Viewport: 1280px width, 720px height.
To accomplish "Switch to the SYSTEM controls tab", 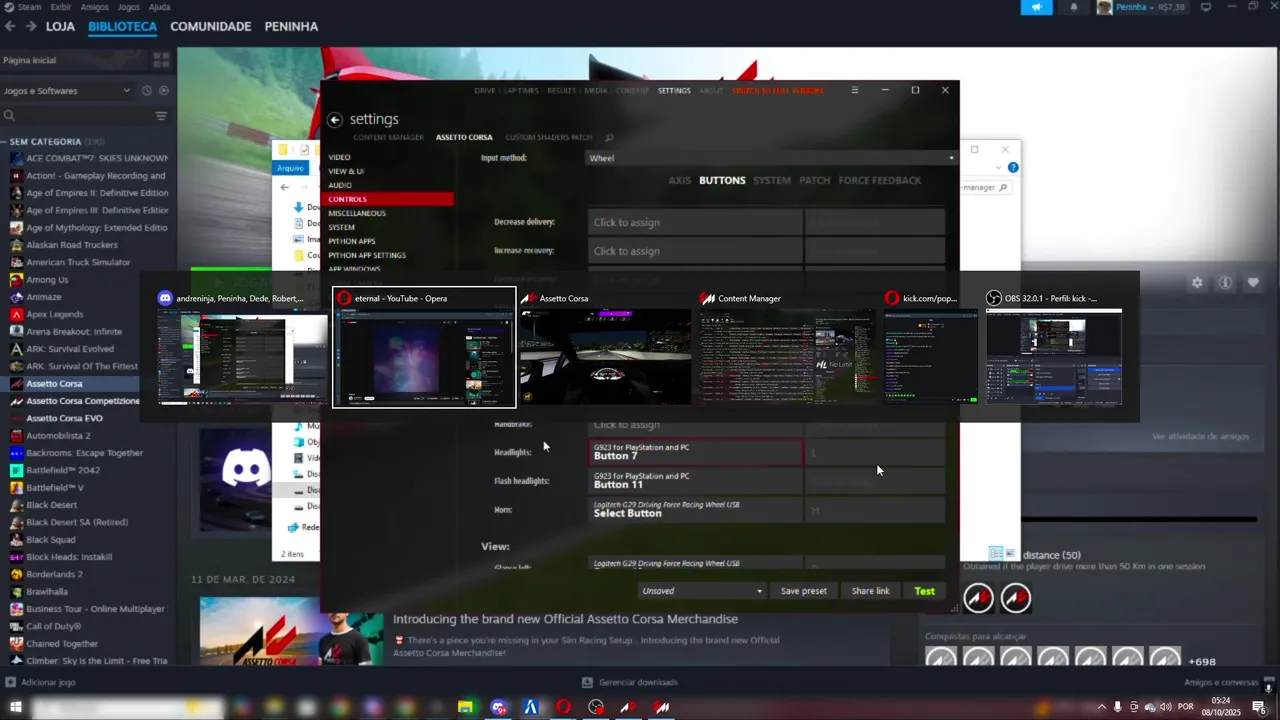I will [x=772, y=180].
